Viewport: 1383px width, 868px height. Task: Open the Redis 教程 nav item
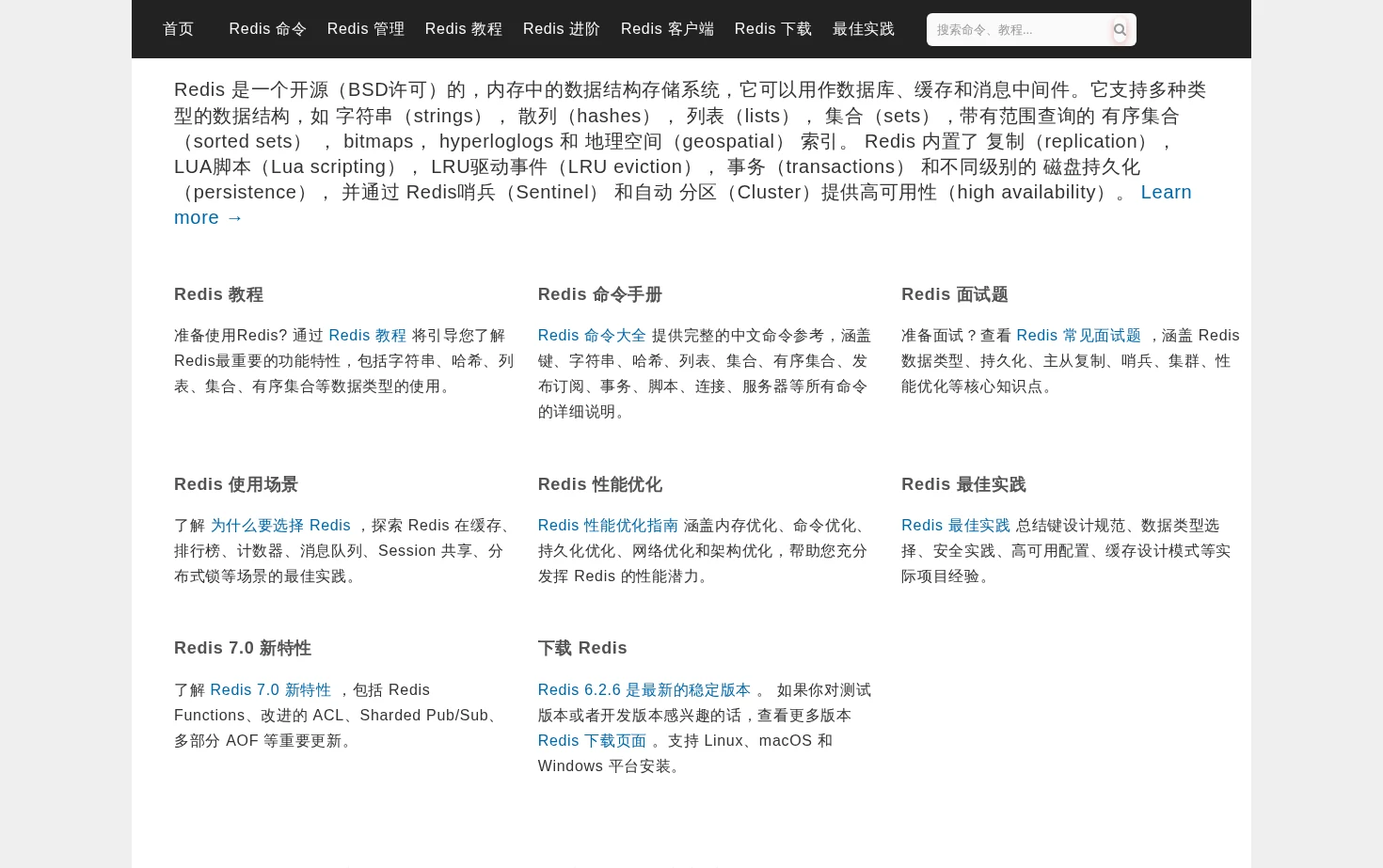(x=464, y=29)
